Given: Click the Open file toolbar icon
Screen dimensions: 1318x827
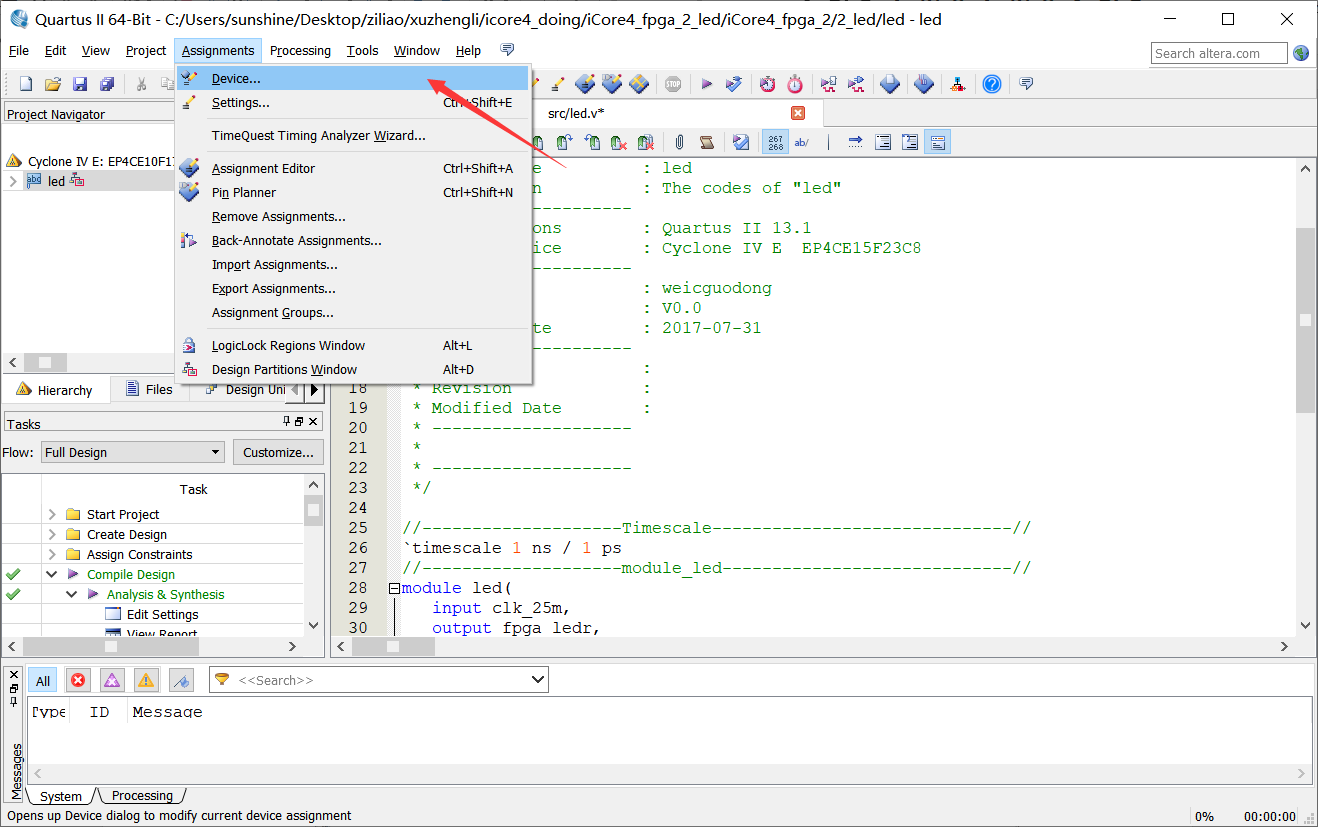Looking at the screenshot, I should pos(53,84).
